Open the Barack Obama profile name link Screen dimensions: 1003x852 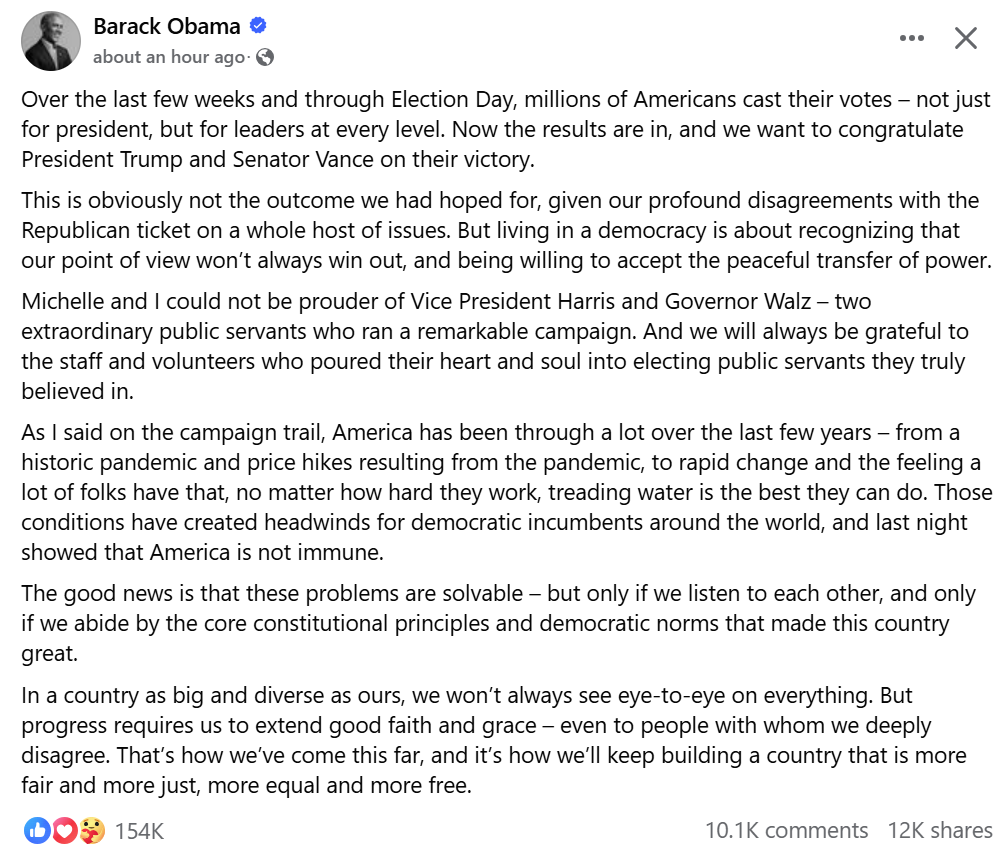(x=167, y=26)
